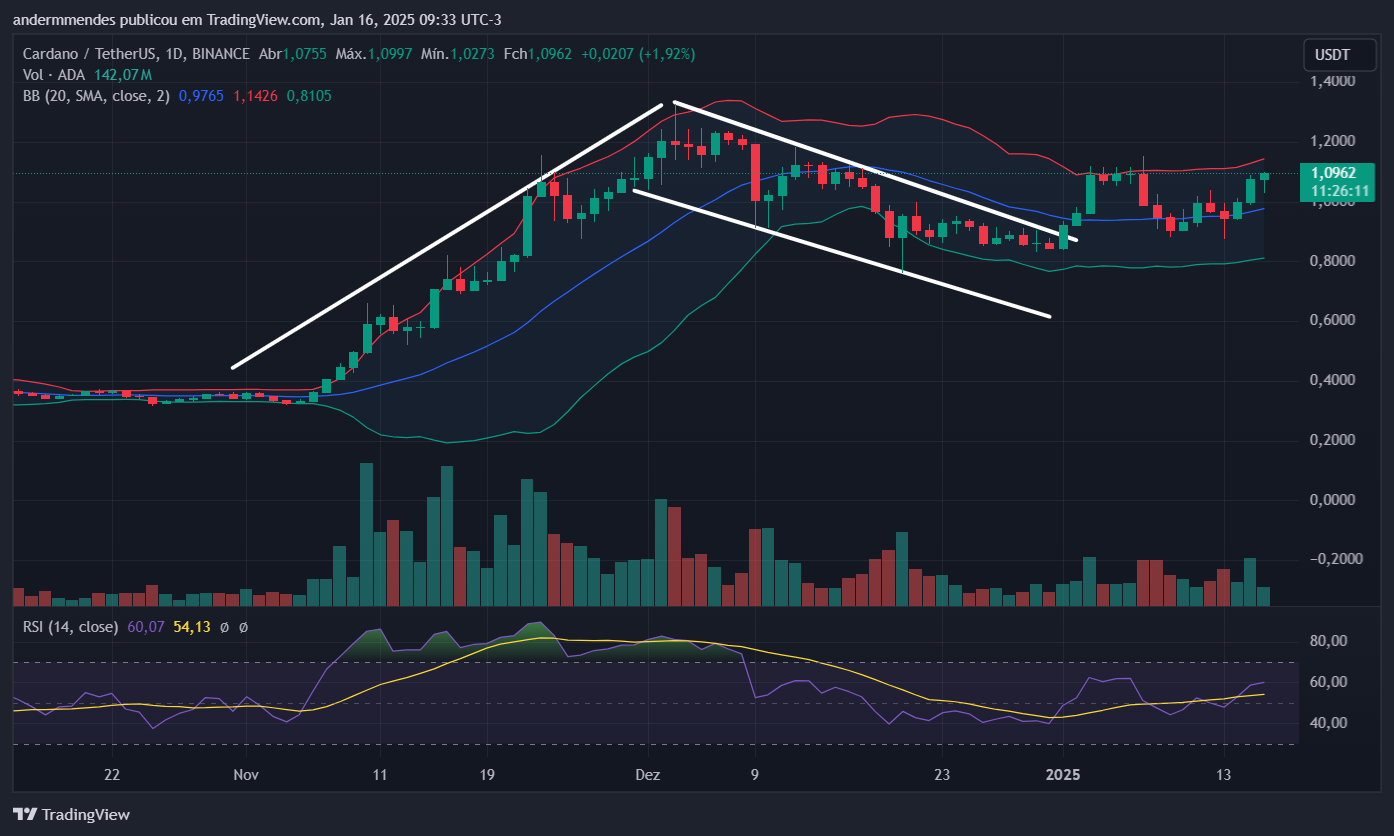
Task: Select the Vol · ADA indicator legend
Action: (56, 74)
